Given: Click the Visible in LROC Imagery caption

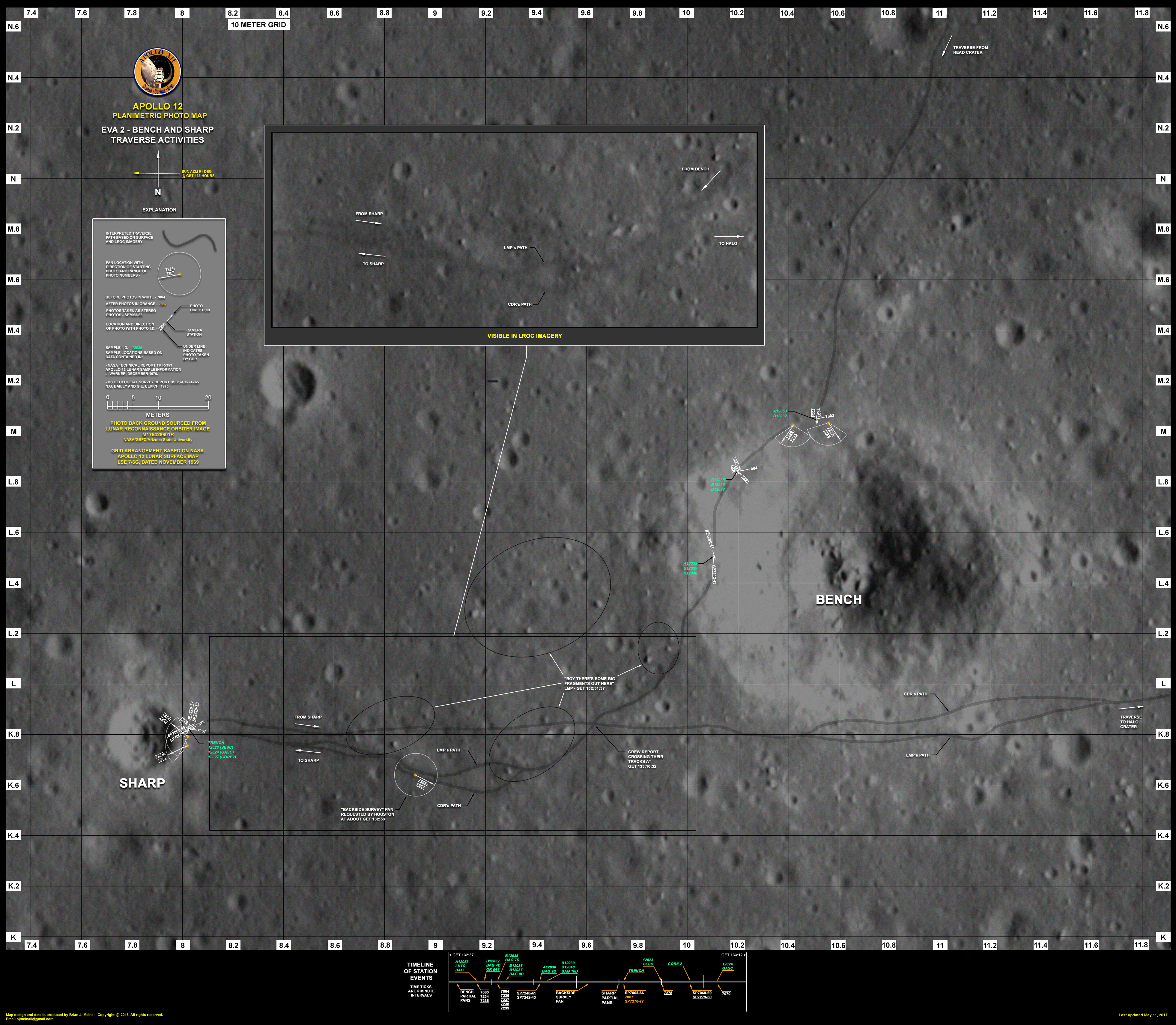Looking at the screenshot, I should (524, 336).
